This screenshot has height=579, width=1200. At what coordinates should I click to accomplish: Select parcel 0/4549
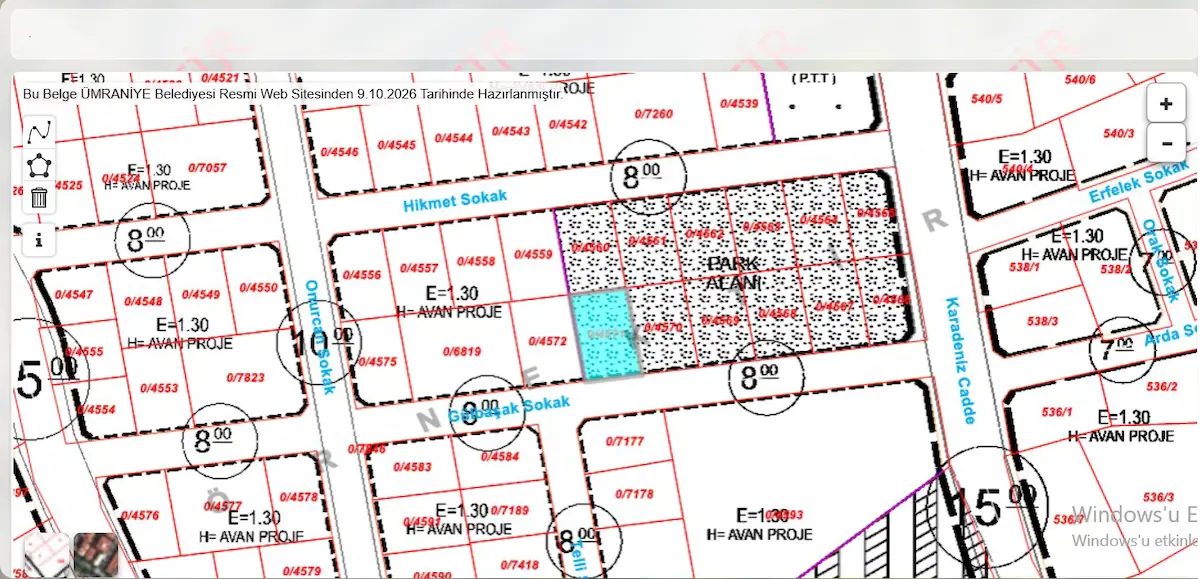tap(200, 294)
